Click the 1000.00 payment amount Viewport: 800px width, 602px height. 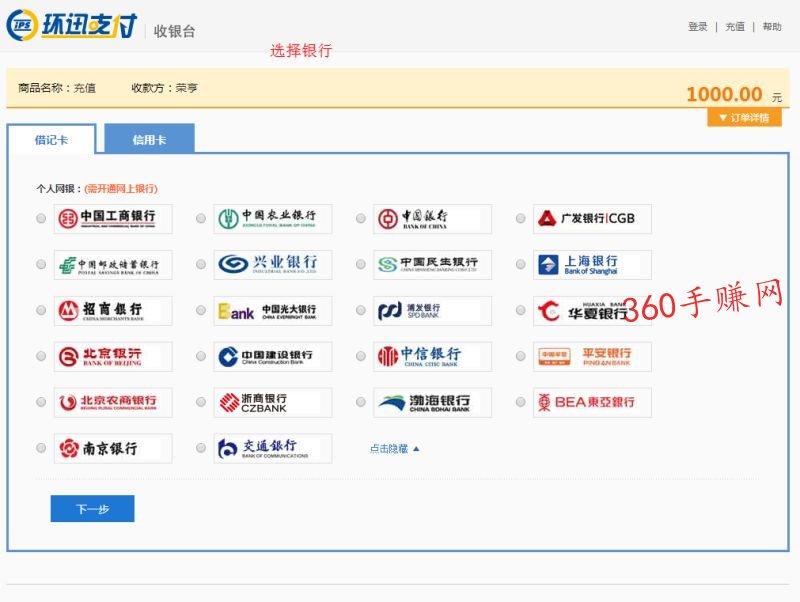[724, 94]
